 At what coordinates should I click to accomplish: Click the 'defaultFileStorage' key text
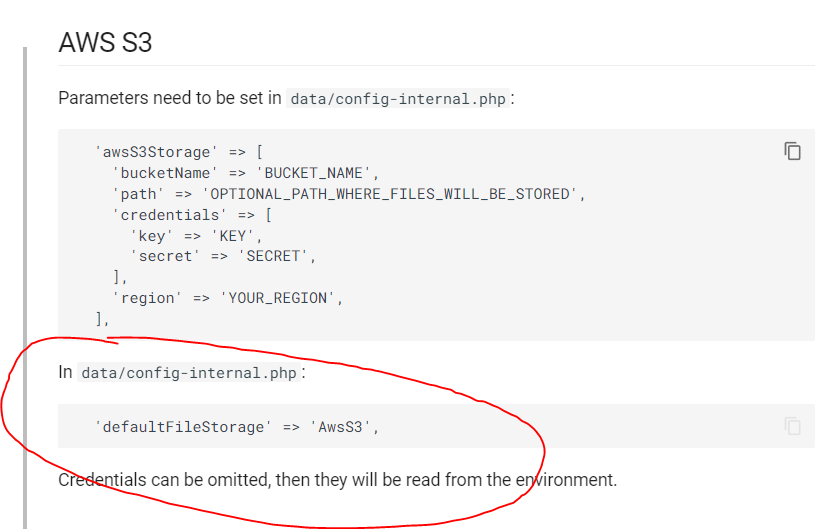pyautogui.click(x=183, y=427)
